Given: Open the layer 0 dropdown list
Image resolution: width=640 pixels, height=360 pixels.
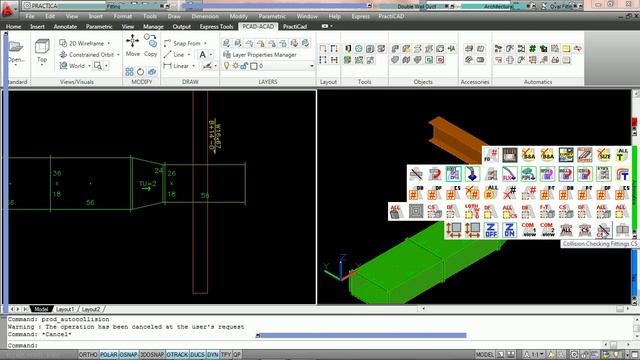Looking at the screenshot, I should point(312,66).
